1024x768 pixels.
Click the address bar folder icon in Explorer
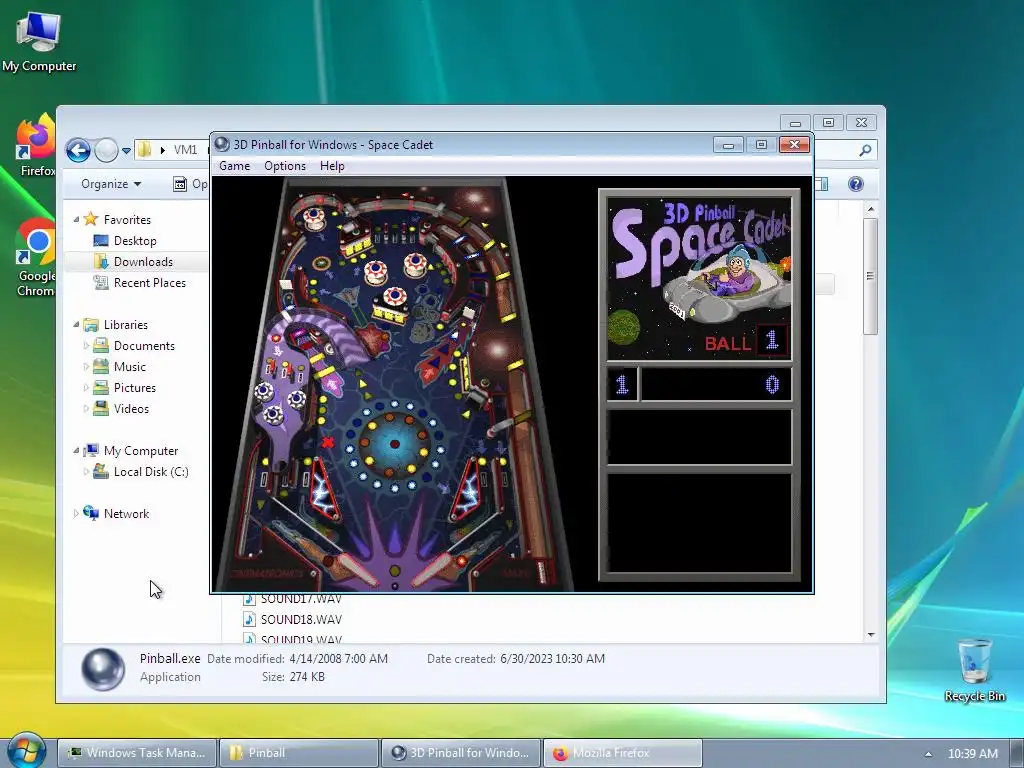(144, 150)
